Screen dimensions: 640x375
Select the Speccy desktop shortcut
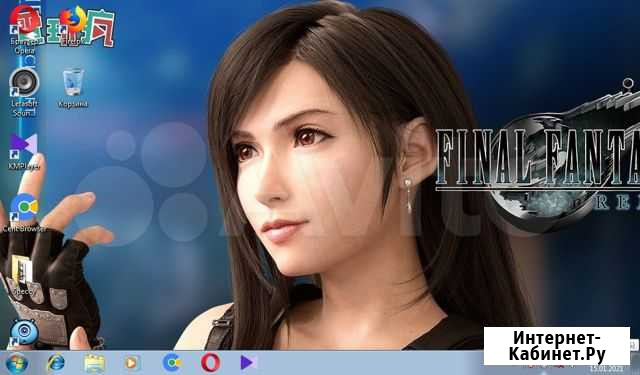[22, 275]
